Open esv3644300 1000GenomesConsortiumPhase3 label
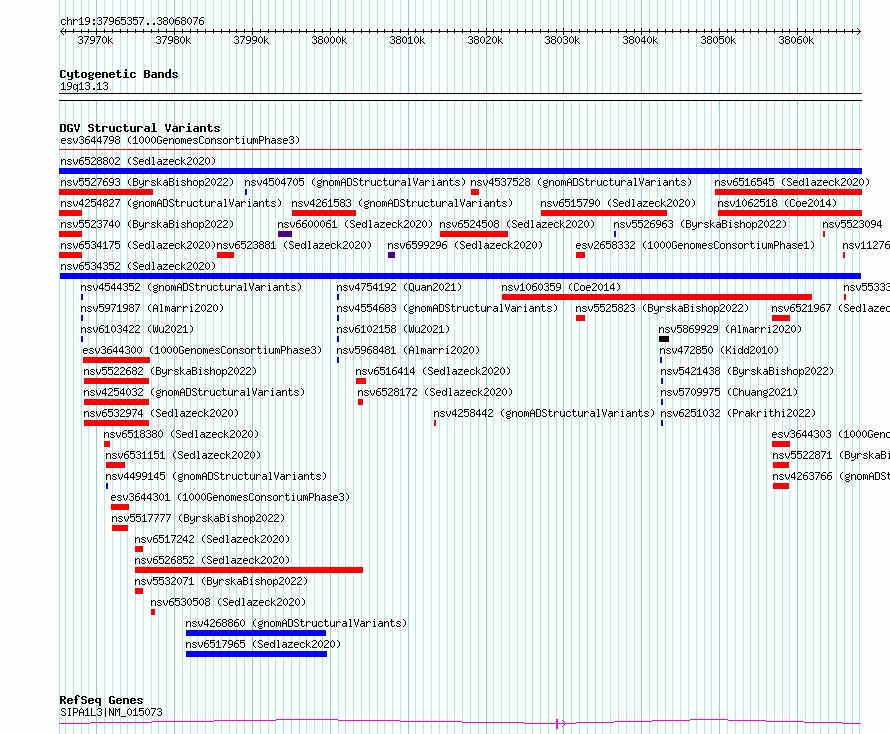Viewport: 890px width, 734px height. click(202, 350)
